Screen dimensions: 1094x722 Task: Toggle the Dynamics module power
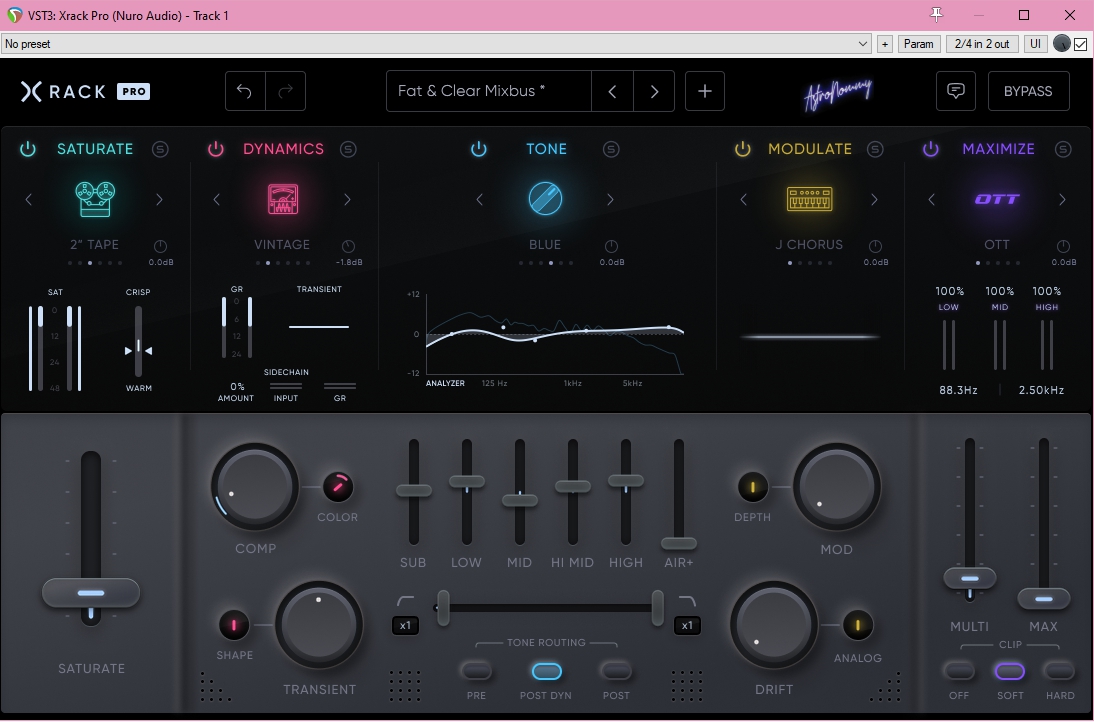tap(216, 149)
